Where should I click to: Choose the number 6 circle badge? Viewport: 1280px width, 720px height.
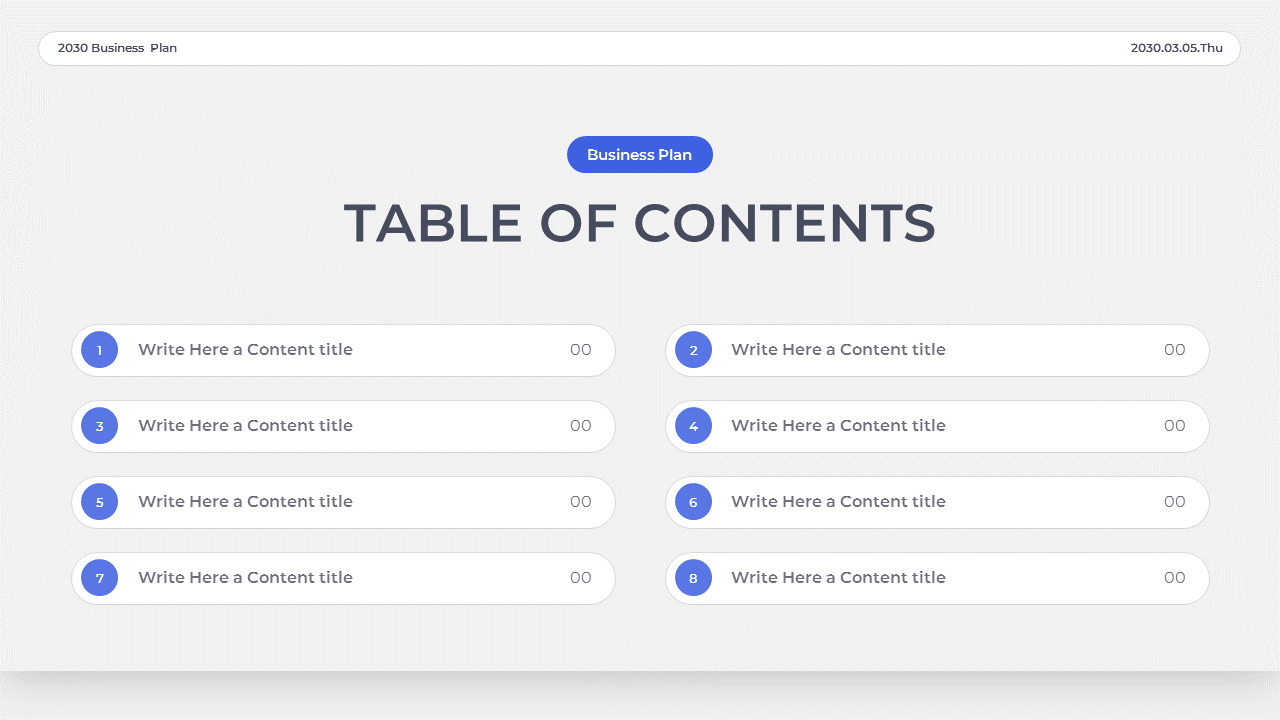pyautogui.click(x=693, y=502)
